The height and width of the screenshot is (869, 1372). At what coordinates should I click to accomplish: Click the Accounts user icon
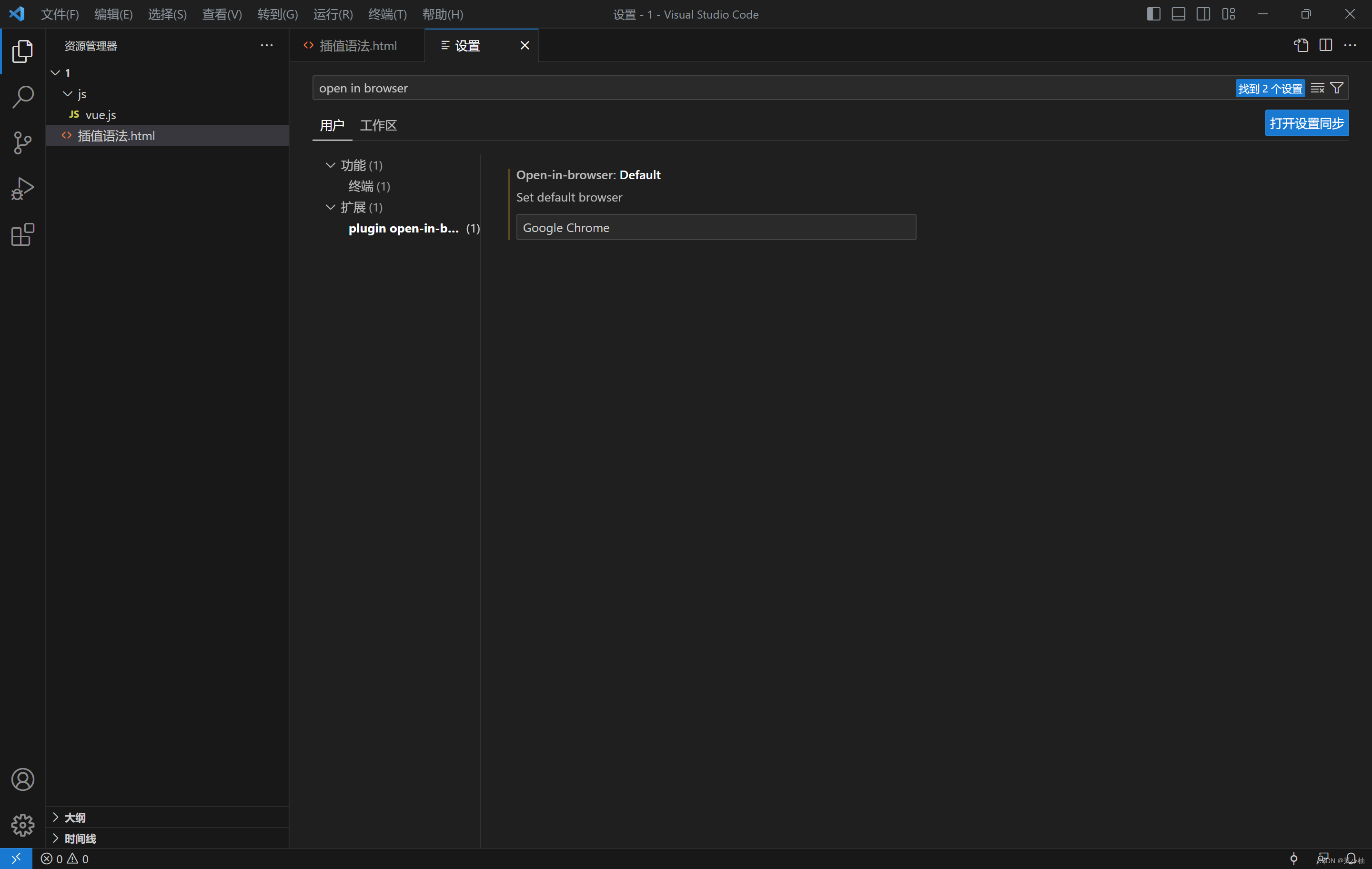pyautogui.click(x=22, y=779)
